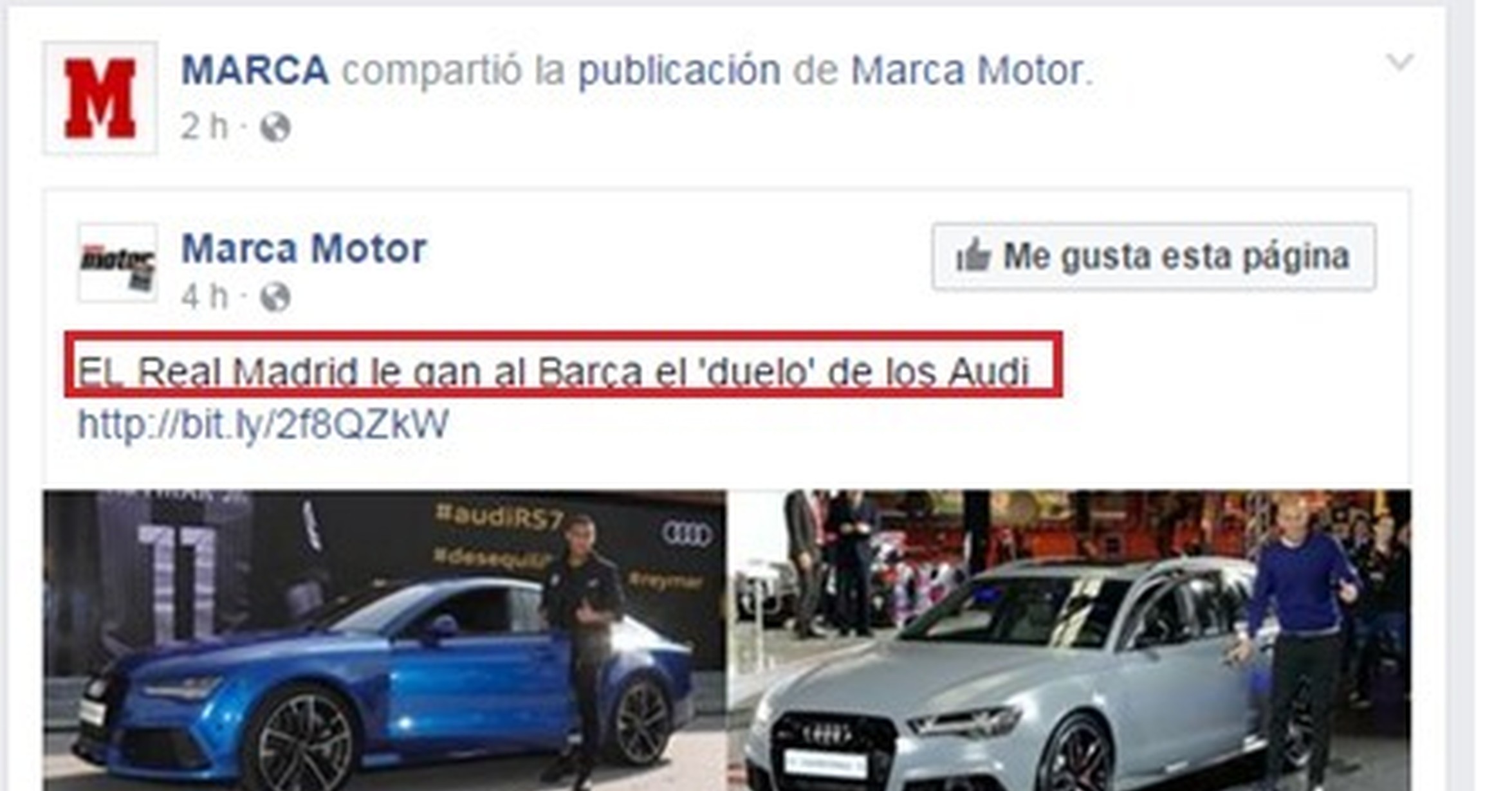
Task: Follow the bit.ly/2f8QZkW link
Action: pyautogui.click(x=263, y=424)
